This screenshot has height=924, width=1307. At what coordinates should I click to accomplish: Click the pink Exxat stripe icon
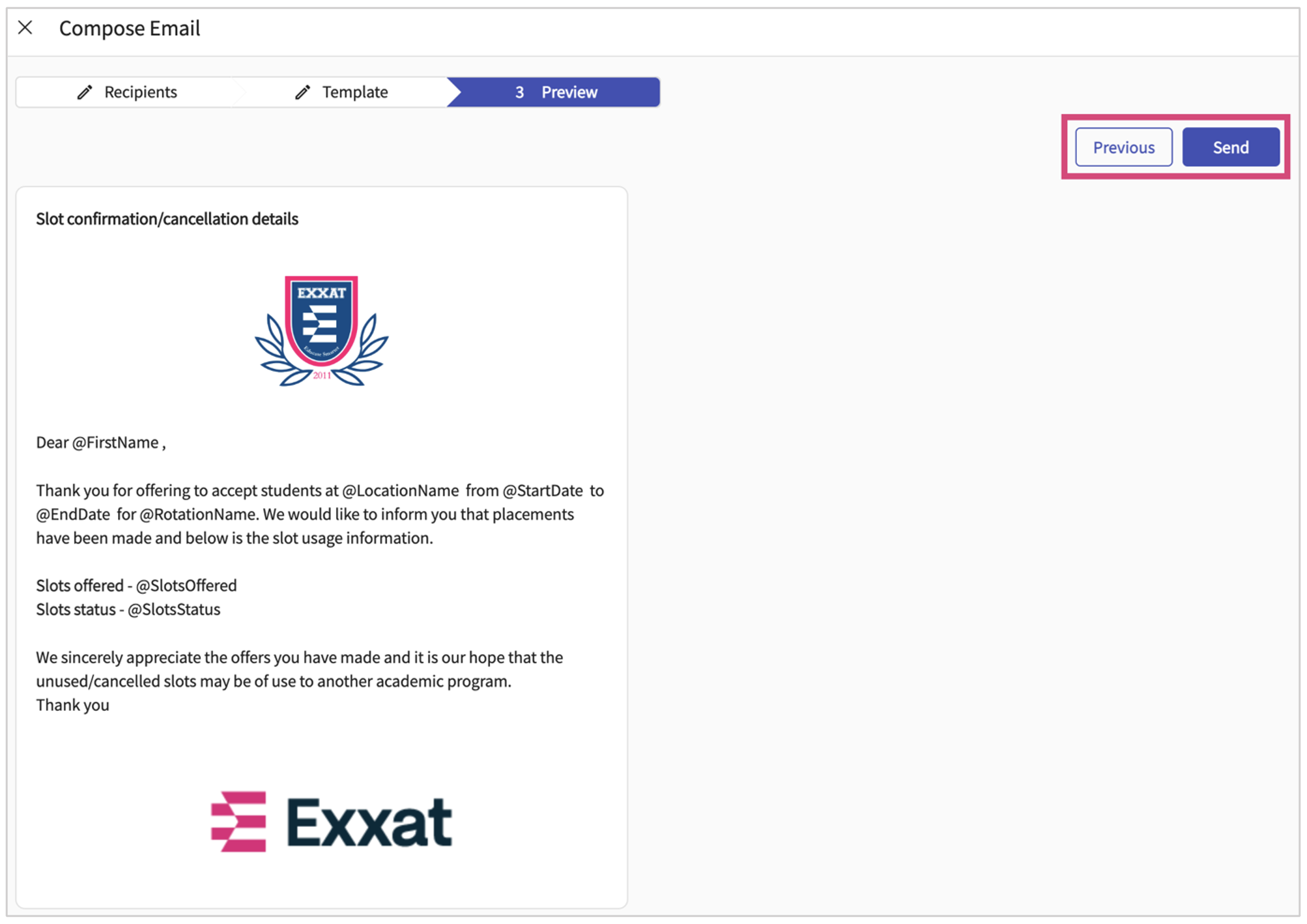238,822
